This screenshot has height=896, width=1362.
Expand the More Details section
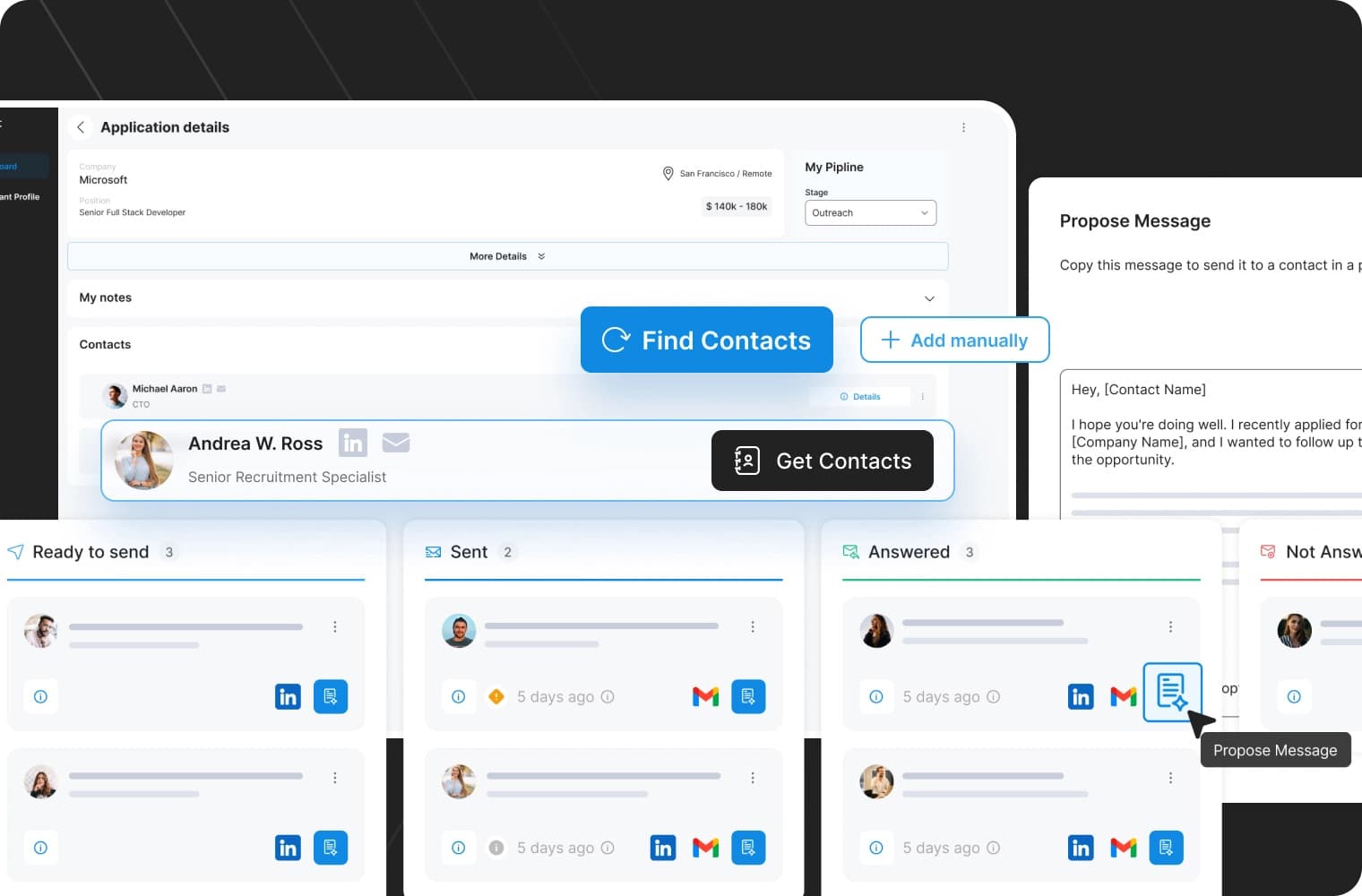point(506,256)
